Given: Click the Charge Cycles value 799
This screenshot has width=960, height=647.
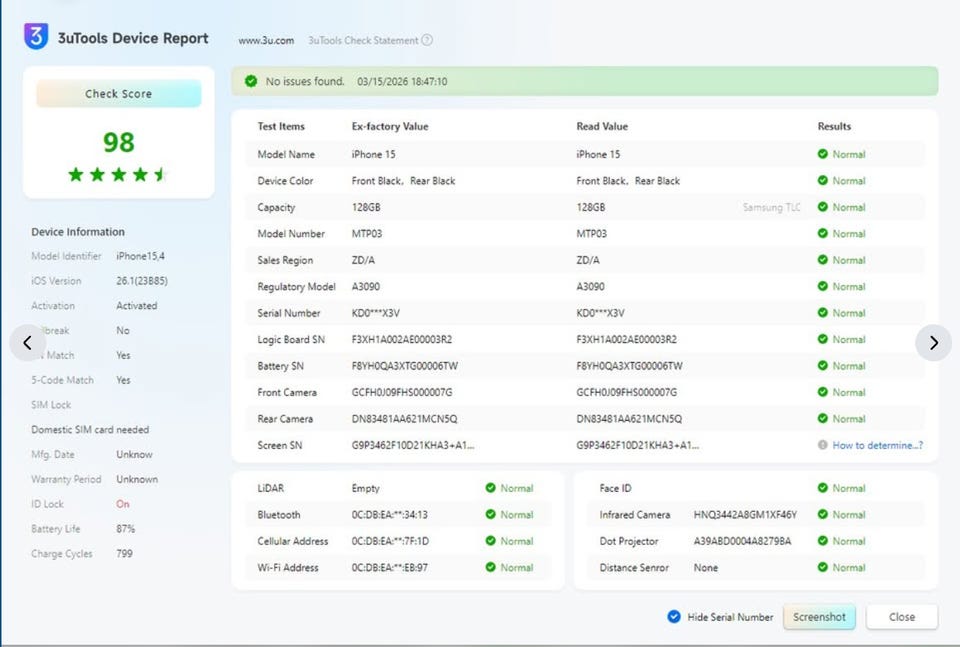Looking at the screenshot, I should tap(124, 553).
